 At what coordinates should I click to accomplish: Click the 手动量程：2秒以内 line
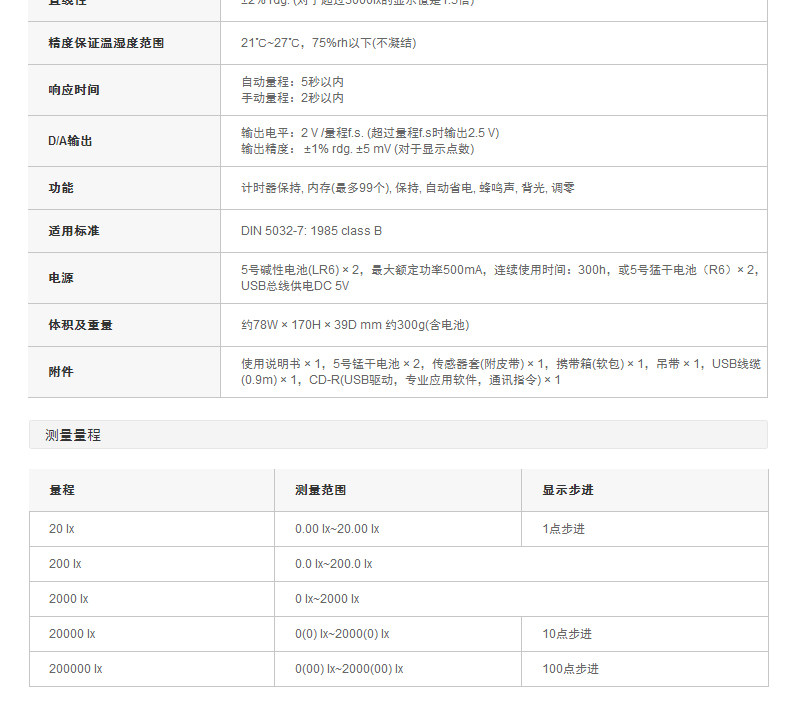click(x=292, y=98)
